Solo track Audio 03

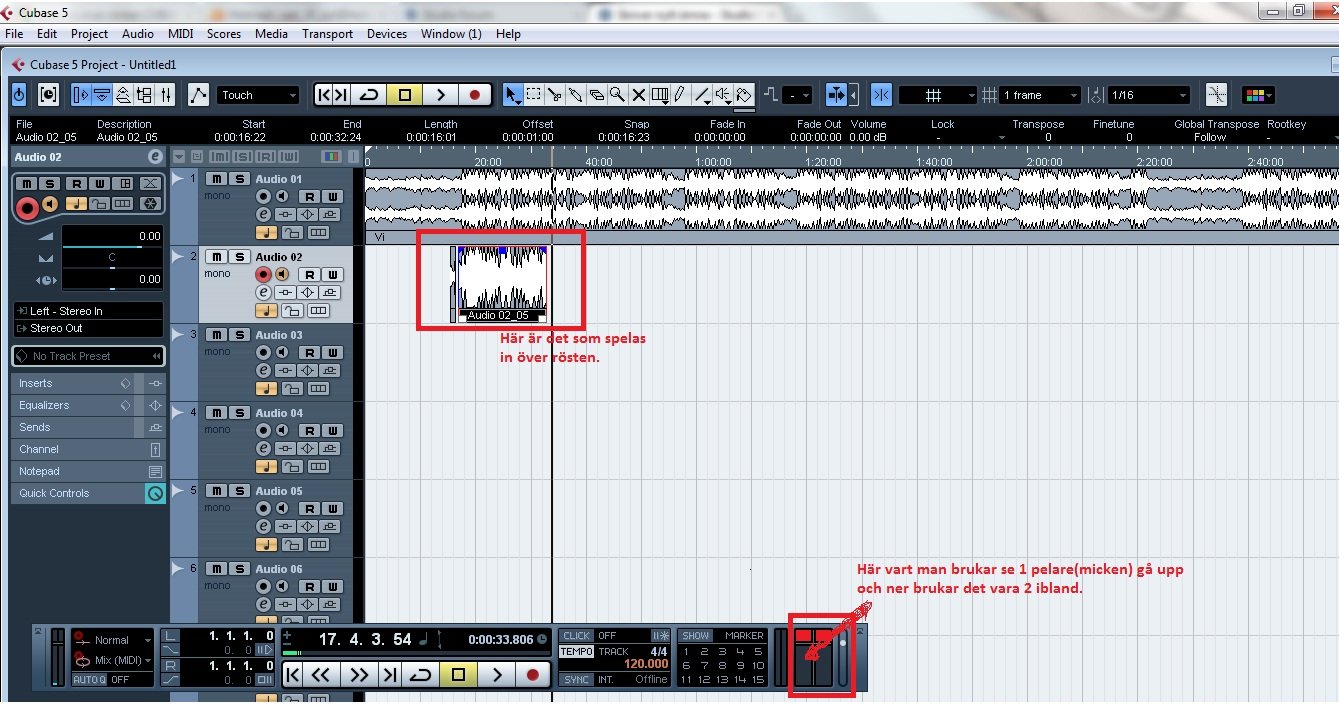(x=240, y=334)
